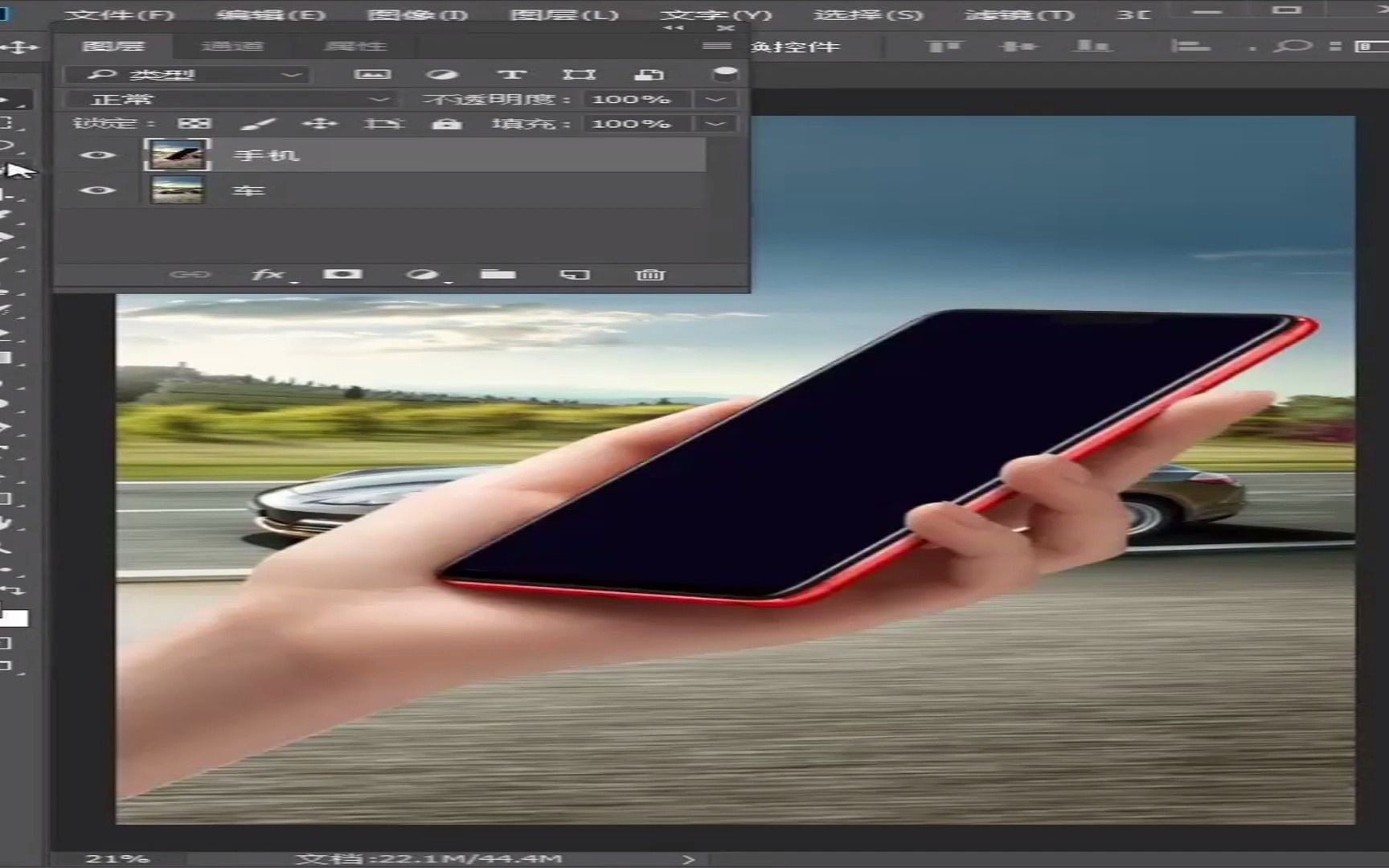Align vertical centers icon in options bar
Screen dimensions: 1389x868
tap(1019, 47)
